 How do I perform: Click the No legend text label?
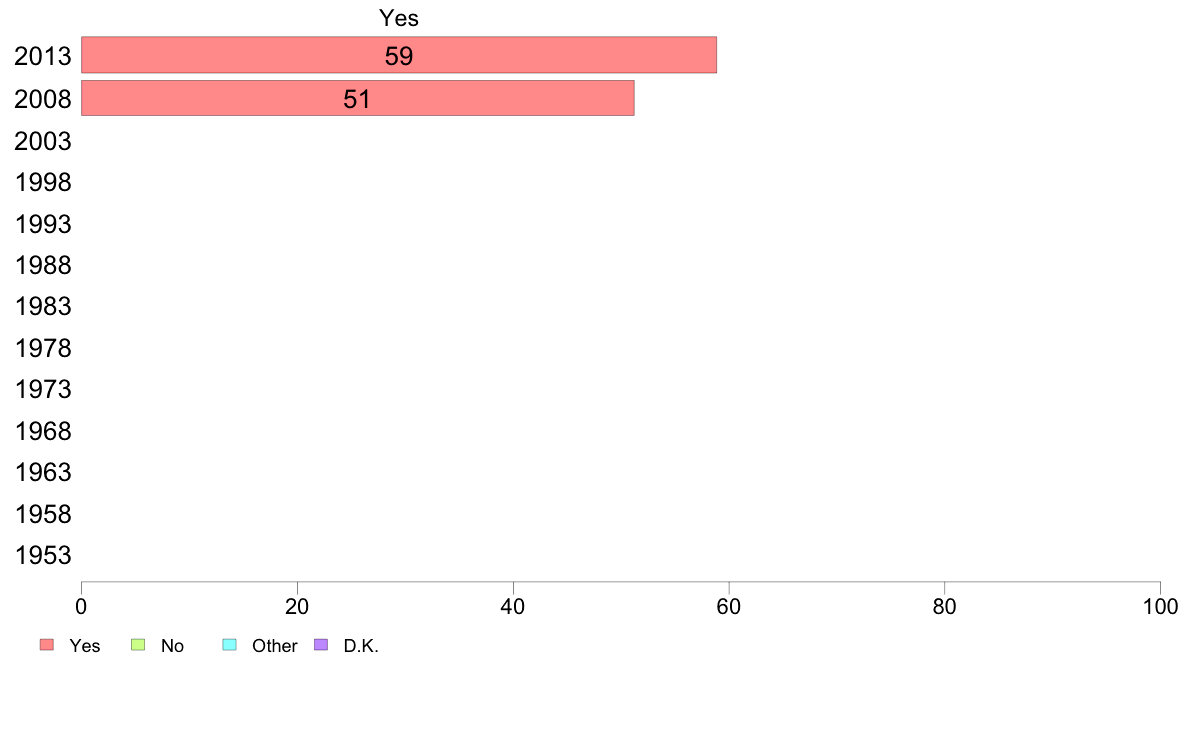172,646
